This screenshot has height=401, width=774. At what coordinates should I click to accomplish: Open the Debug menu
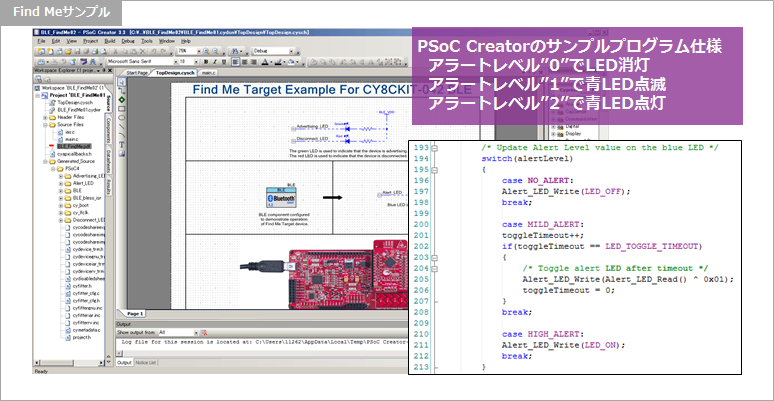click(128, 41)
